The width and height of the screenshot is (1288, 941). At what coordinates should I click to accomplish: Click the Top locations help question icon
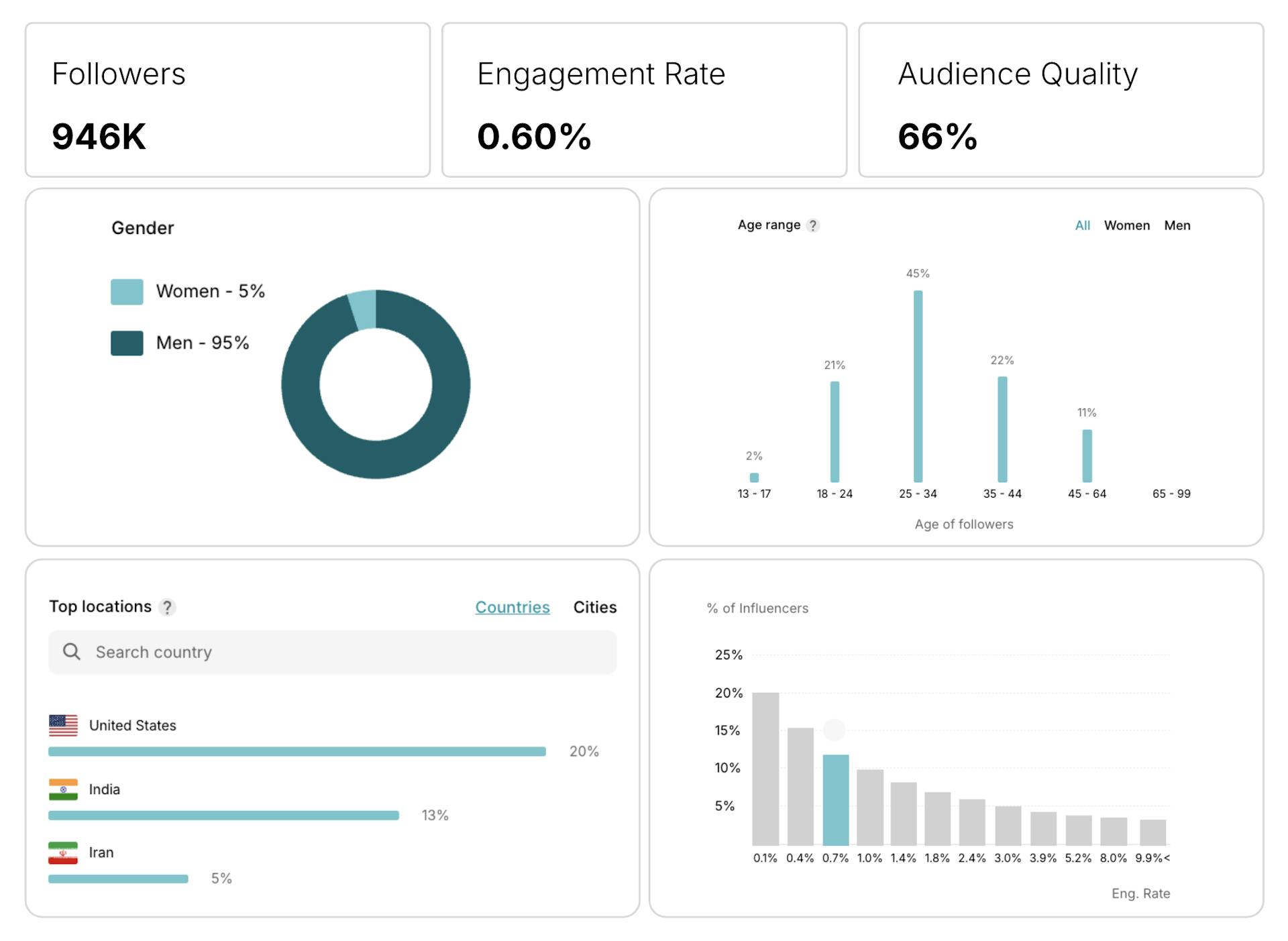(167, 607)
